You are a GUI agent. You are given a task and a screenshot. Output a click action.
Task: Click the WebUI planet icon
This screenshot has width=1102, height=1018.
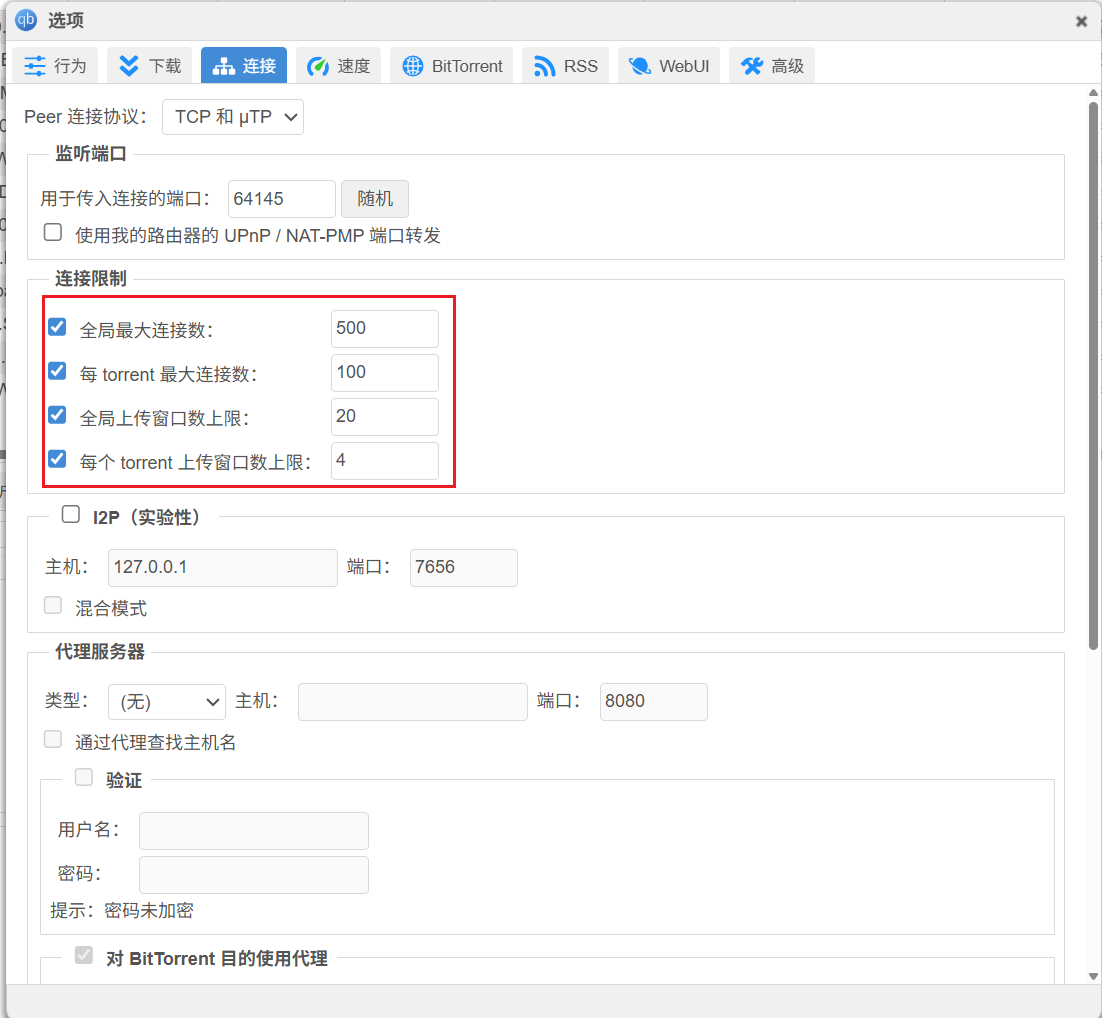click(x=640, y=66)
